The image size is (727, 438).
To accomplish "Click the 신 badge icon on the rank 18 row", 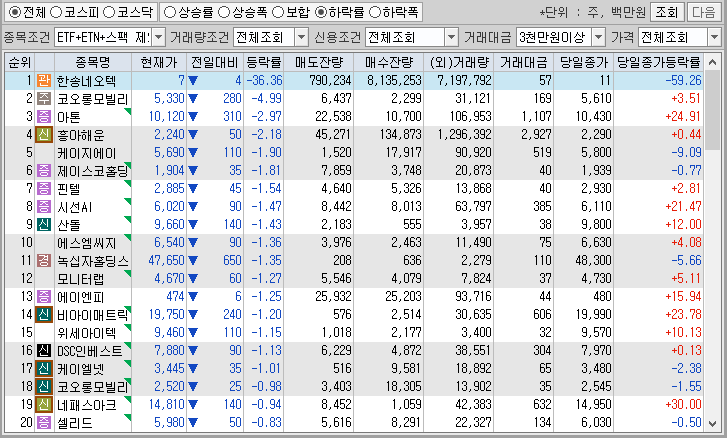I will 44,387.
